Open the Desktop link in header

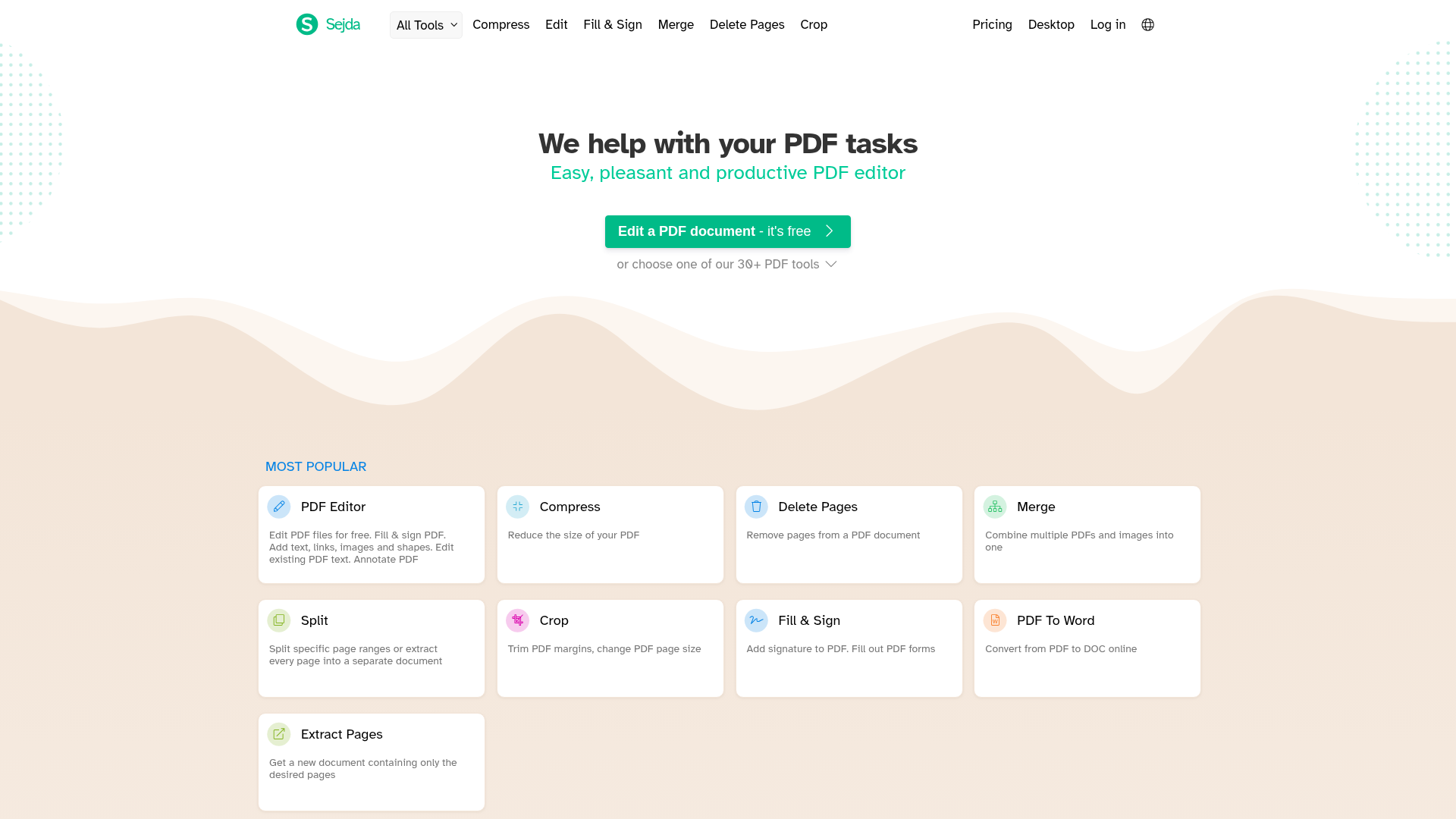[1051, 25]
